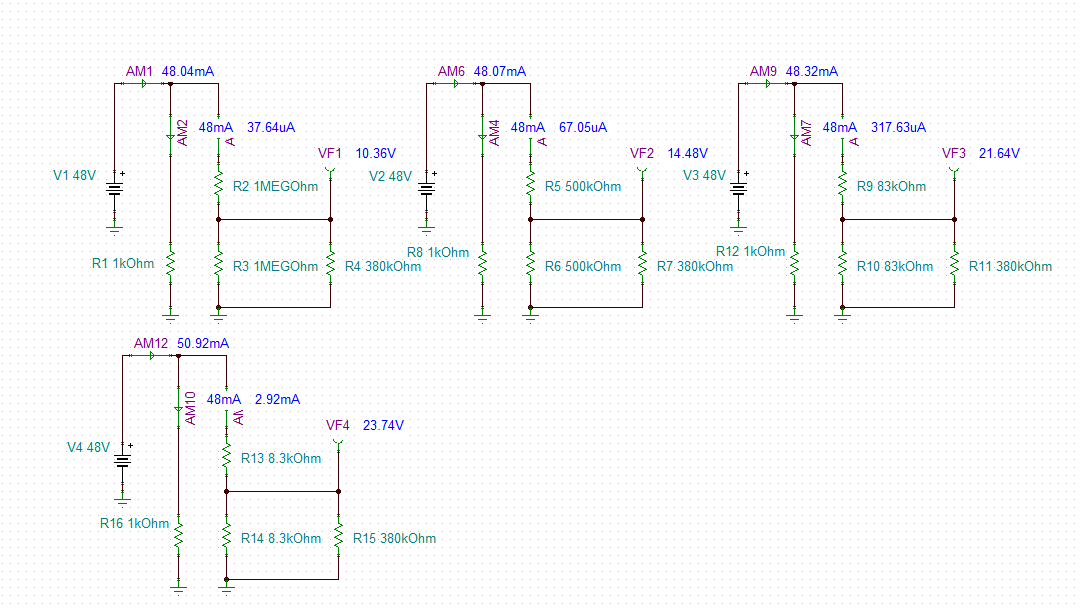Select the AM12 ammeter arrow
Image resolution: width=1080 pixels, height=609 pixels.
[152, 356]
